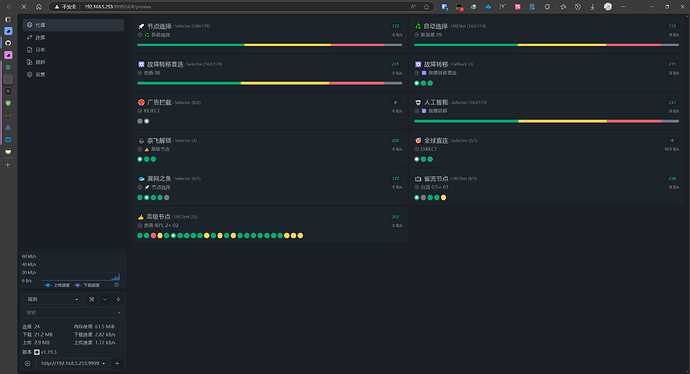The height and width of the screenshot is (374, 690).
Task: Expand the 人工智能 group card
Action: (546, 110)
